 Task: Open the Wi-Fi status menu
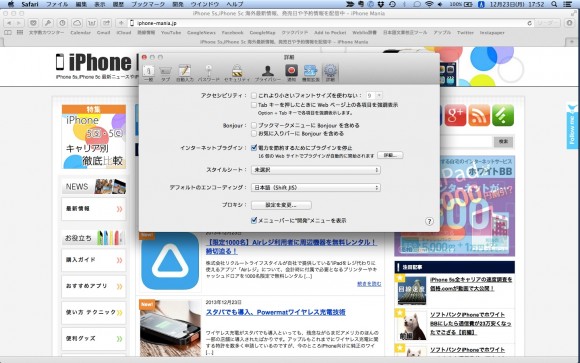point(429,4)
